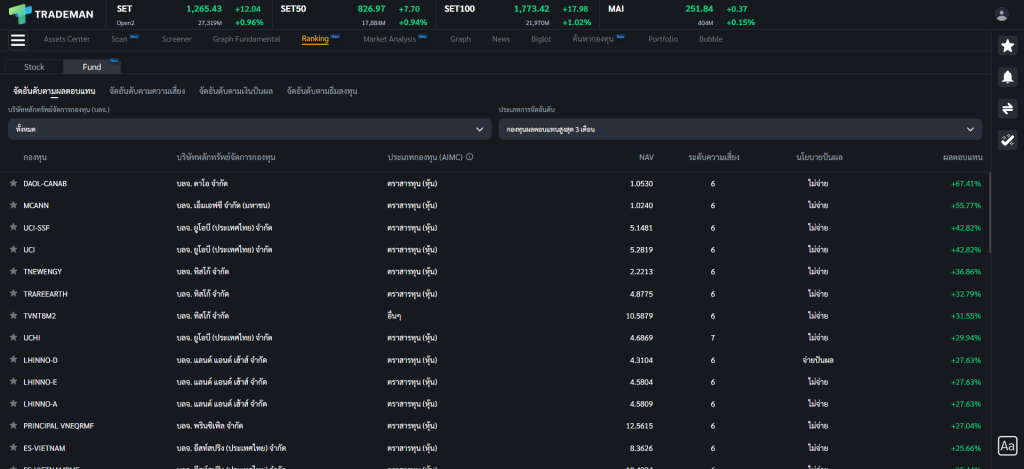This screenshot has height=469, width=1024.
Task: Select the Fund tab
Action: (x=92, y=67)
